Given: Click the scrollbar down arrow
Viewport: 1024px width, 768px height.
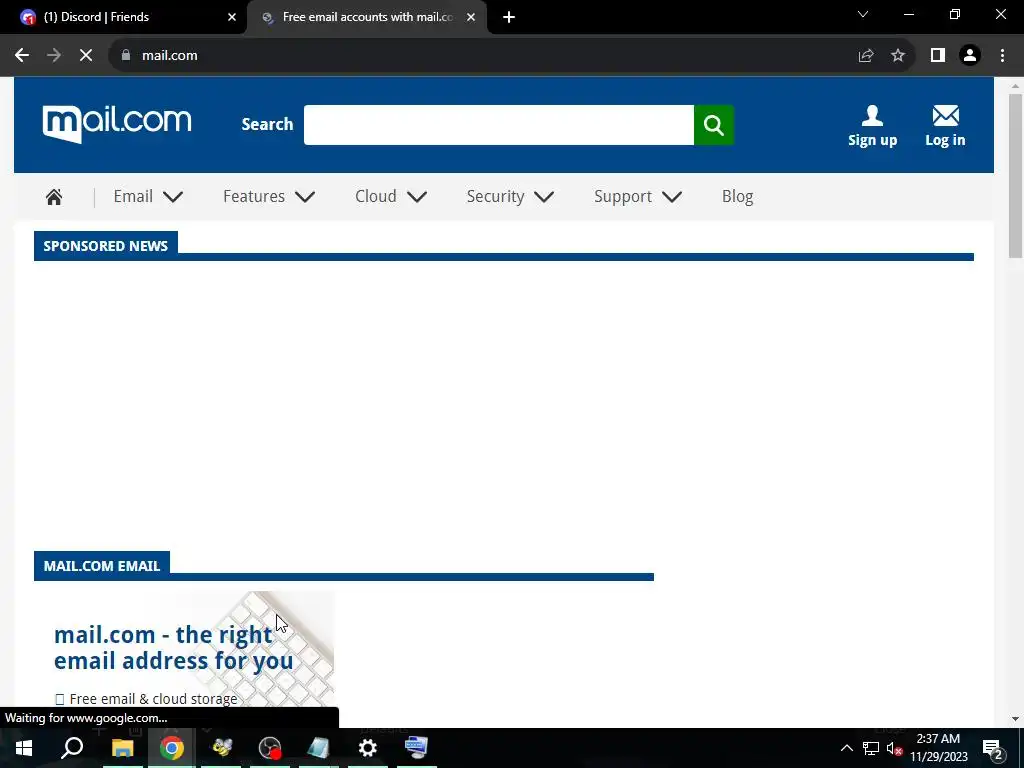Looking at the screenshot, I should pyautogui.click(x=1015, y=719).
